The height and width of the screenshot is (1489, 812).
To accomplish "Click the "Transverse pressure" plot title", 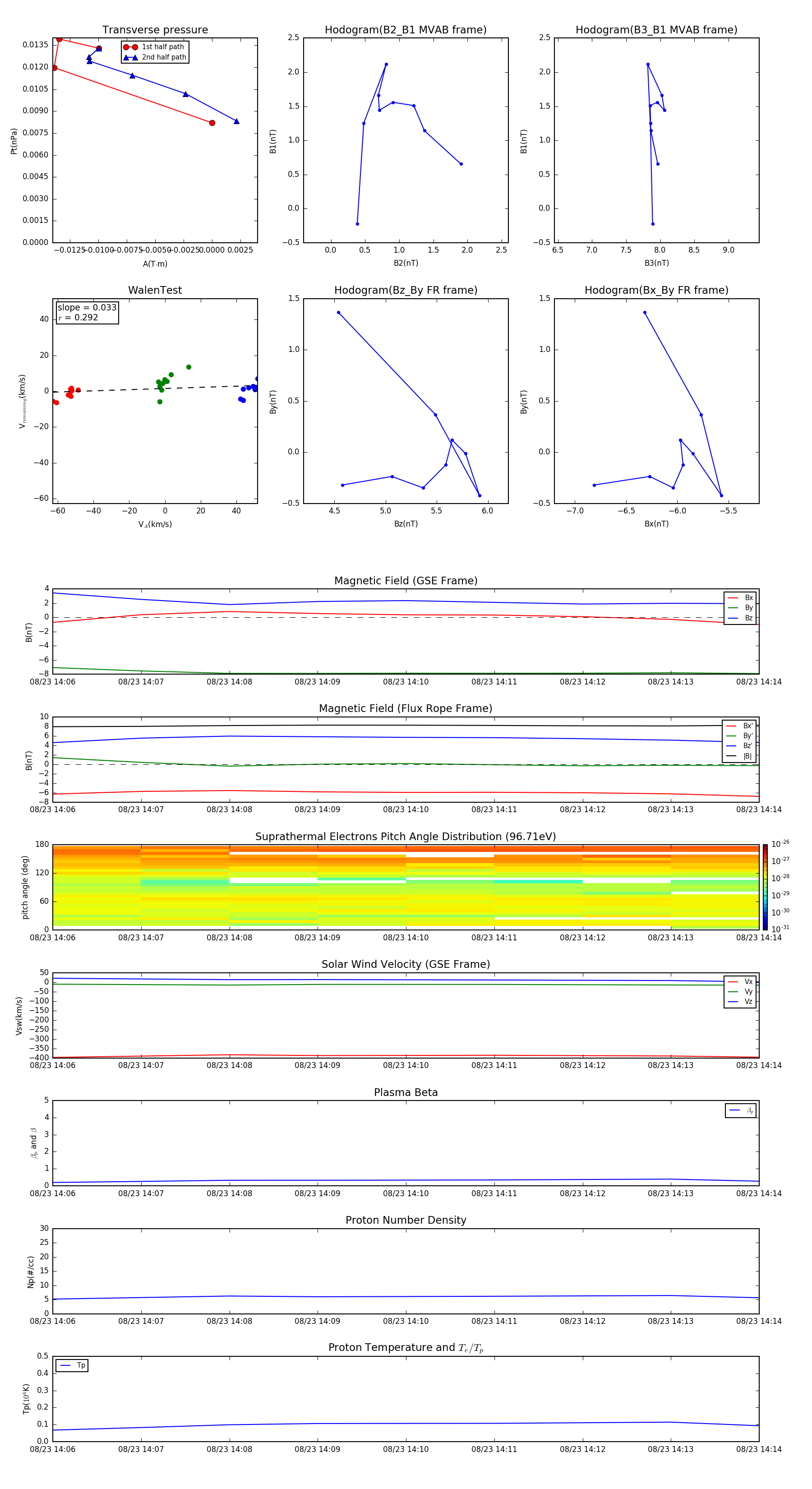I will pyautogui.click(x=155, y=29).
